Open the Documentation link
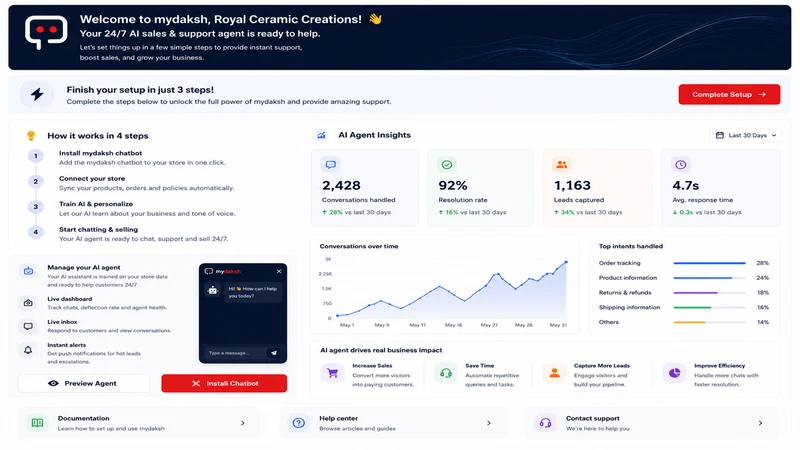The image size is (800, 450). click(x=139, y=423)
